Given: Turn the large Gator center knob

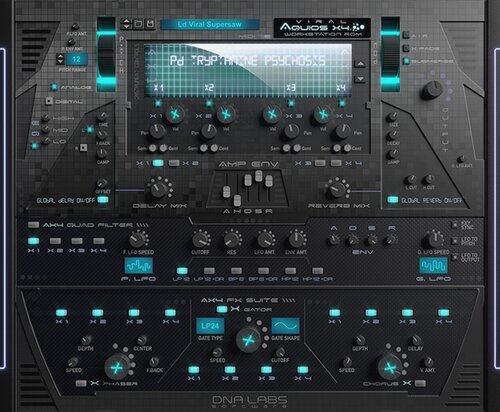Looking at the screenshot, I should click(x=249, y=340).
